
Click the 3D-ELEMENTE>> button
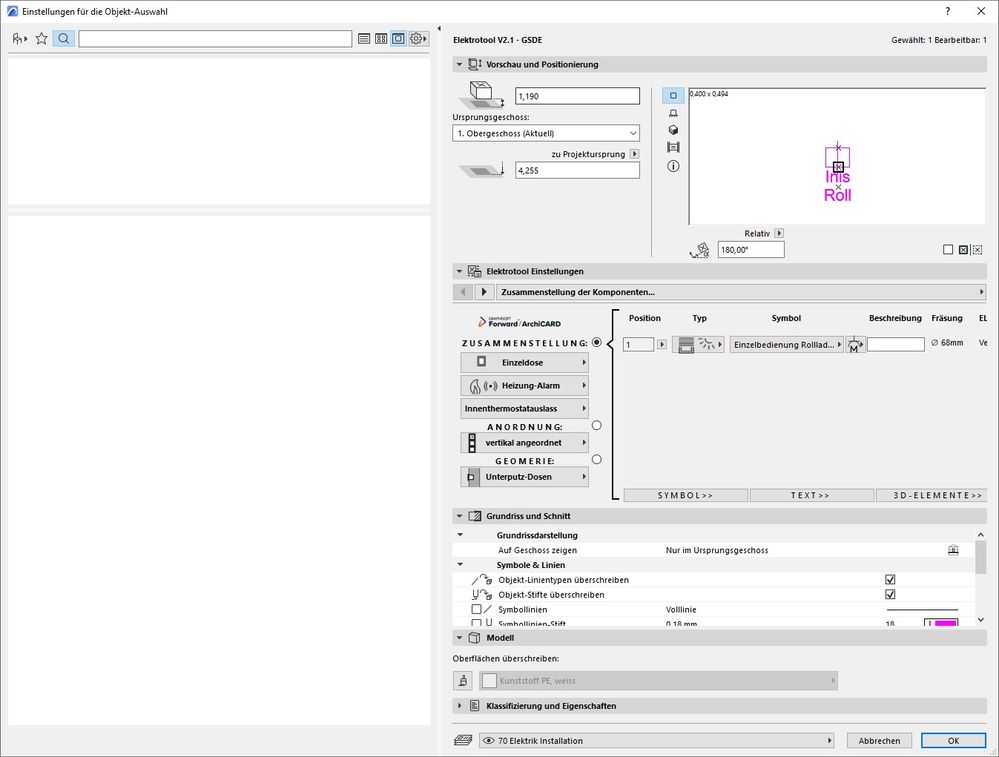[931, 495]
